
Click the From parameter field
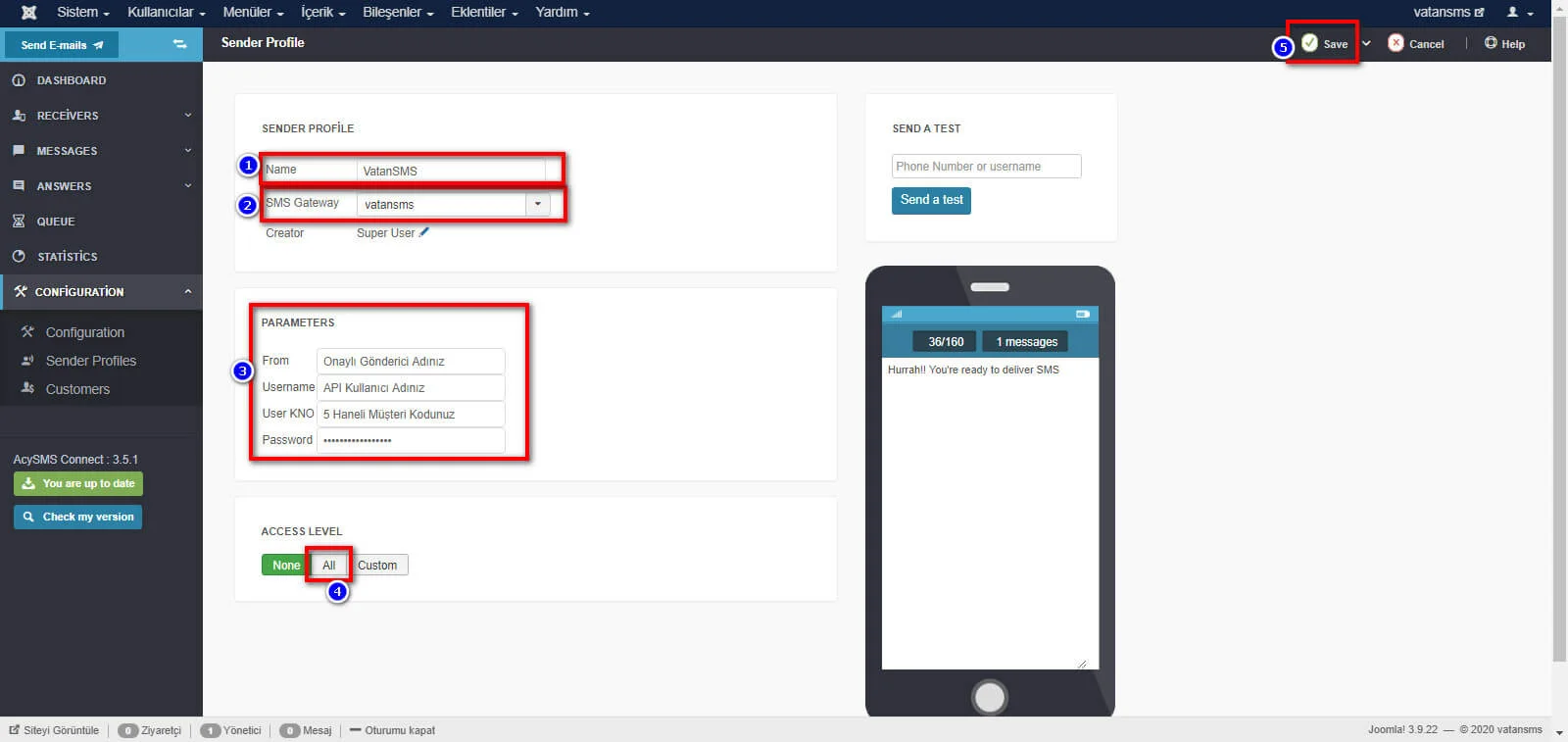click(411, 362)
